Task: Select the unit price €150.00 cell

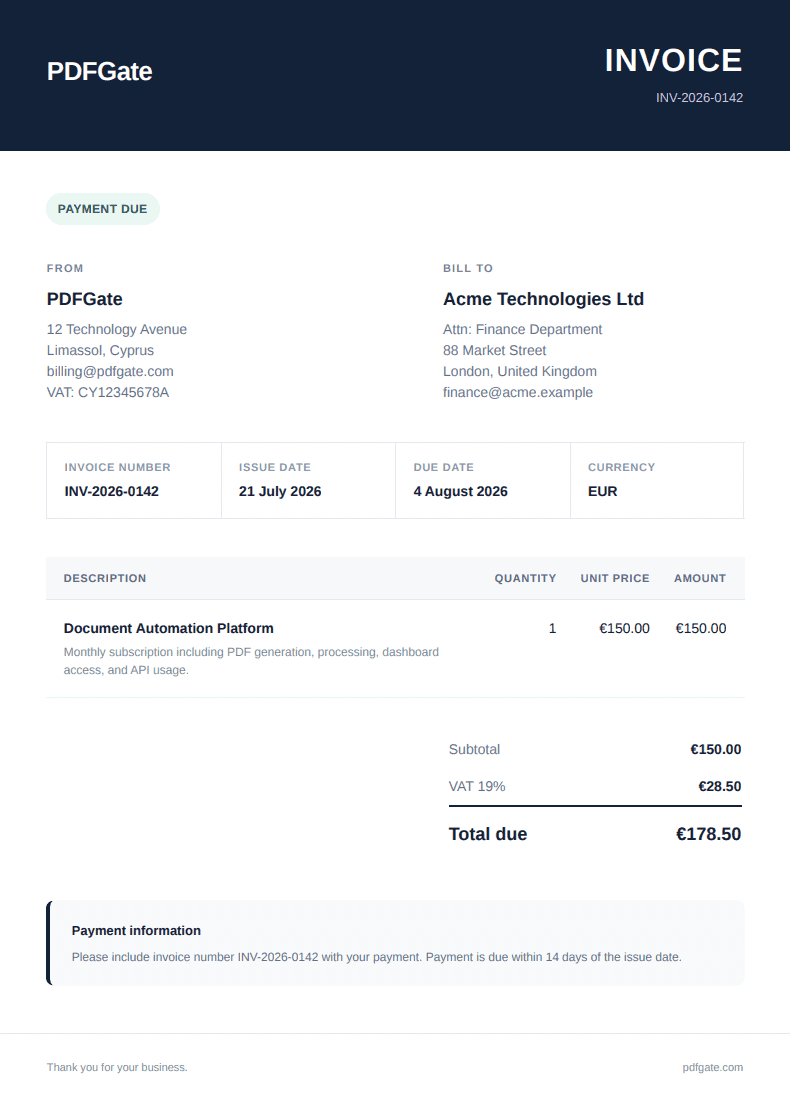Action: click(624, 629)
